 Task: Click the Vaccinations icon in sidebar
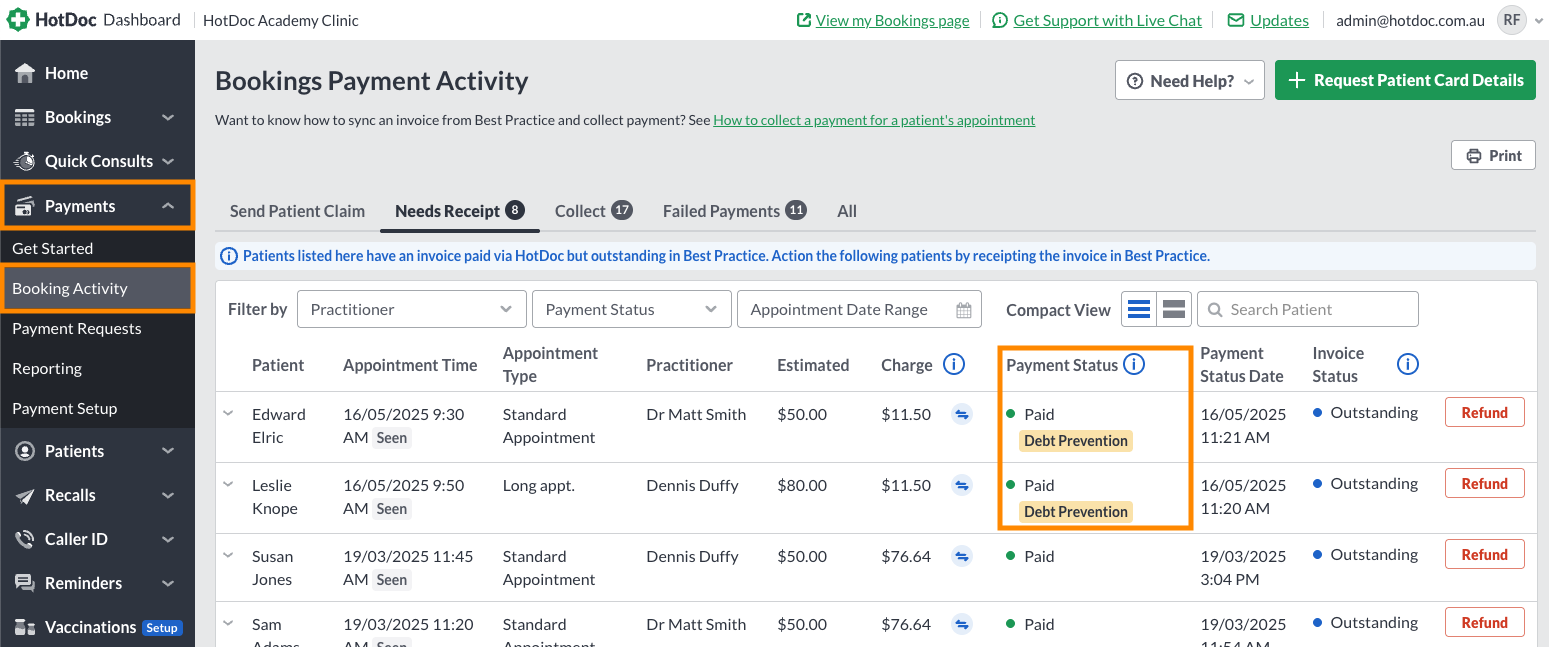pos(25,627)
